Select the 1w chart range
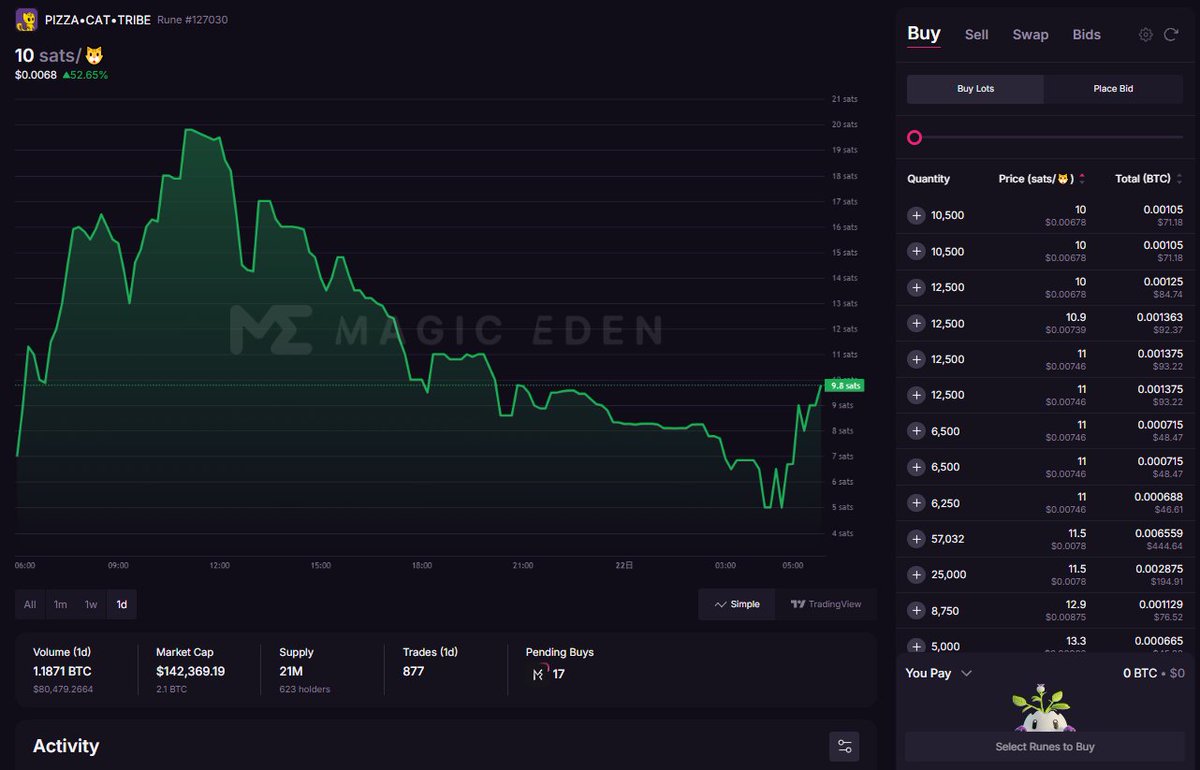Image resolution: width=1200 pixels, height=770 pixels. (91, 605)
